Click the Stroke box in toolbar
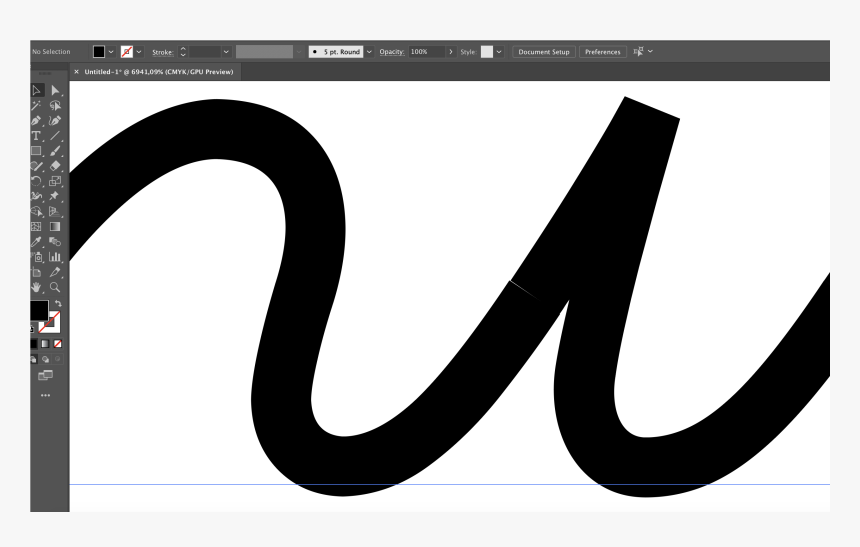Viewport: 860px width, 547px height. [50, 323]
